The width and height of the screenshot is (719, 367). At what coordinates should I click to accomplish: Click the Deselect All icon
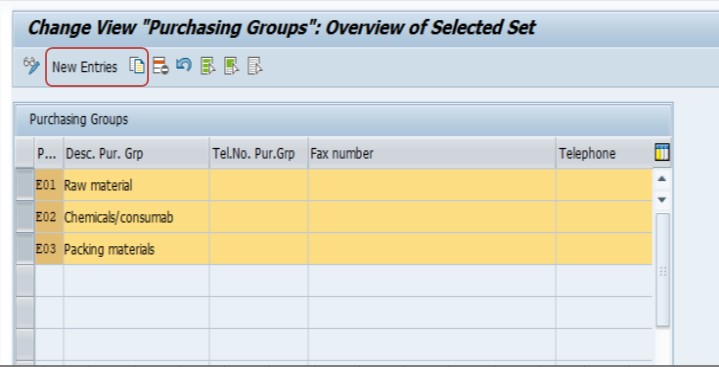coord(255,66)
